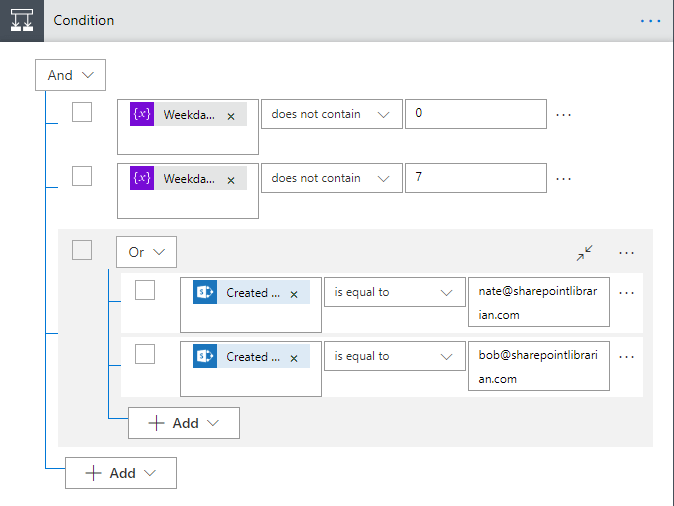This screenshot has height=506, width=674.
Task: Click the bob@sharepointlibrarian.com value field
Action: pos(538,367)
